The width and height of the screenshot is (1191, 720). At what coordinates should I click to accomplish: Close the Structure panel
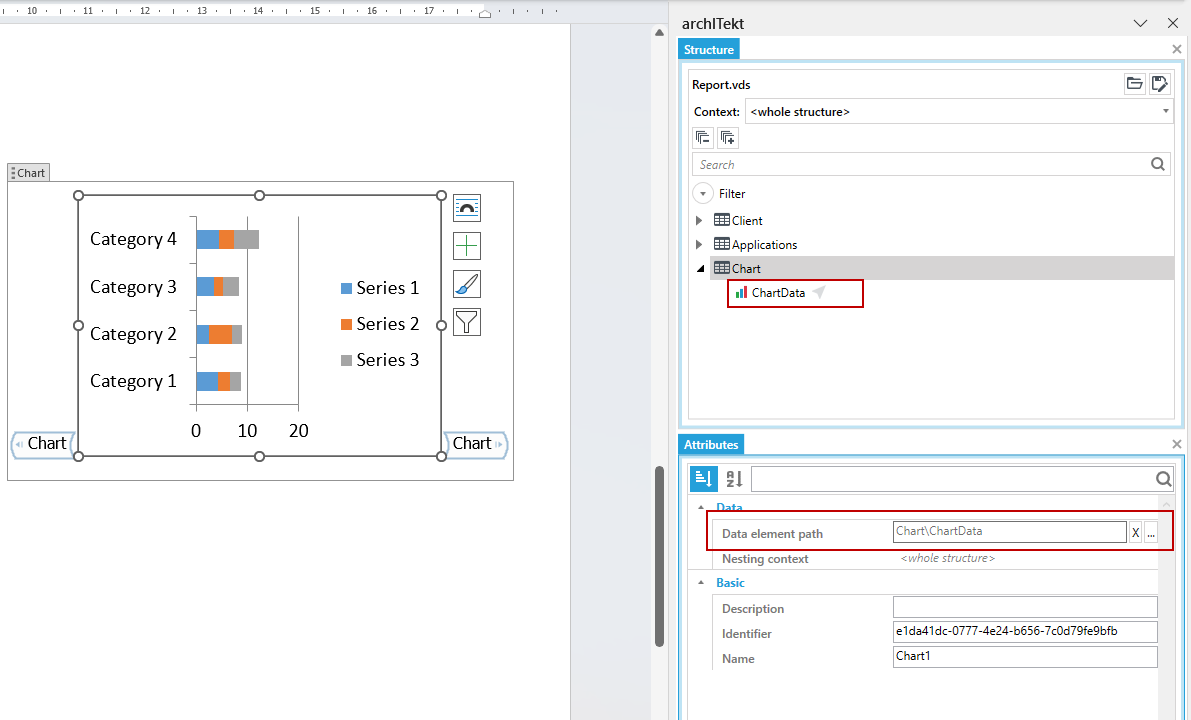pyautogui.click(x=1177, y=49)
